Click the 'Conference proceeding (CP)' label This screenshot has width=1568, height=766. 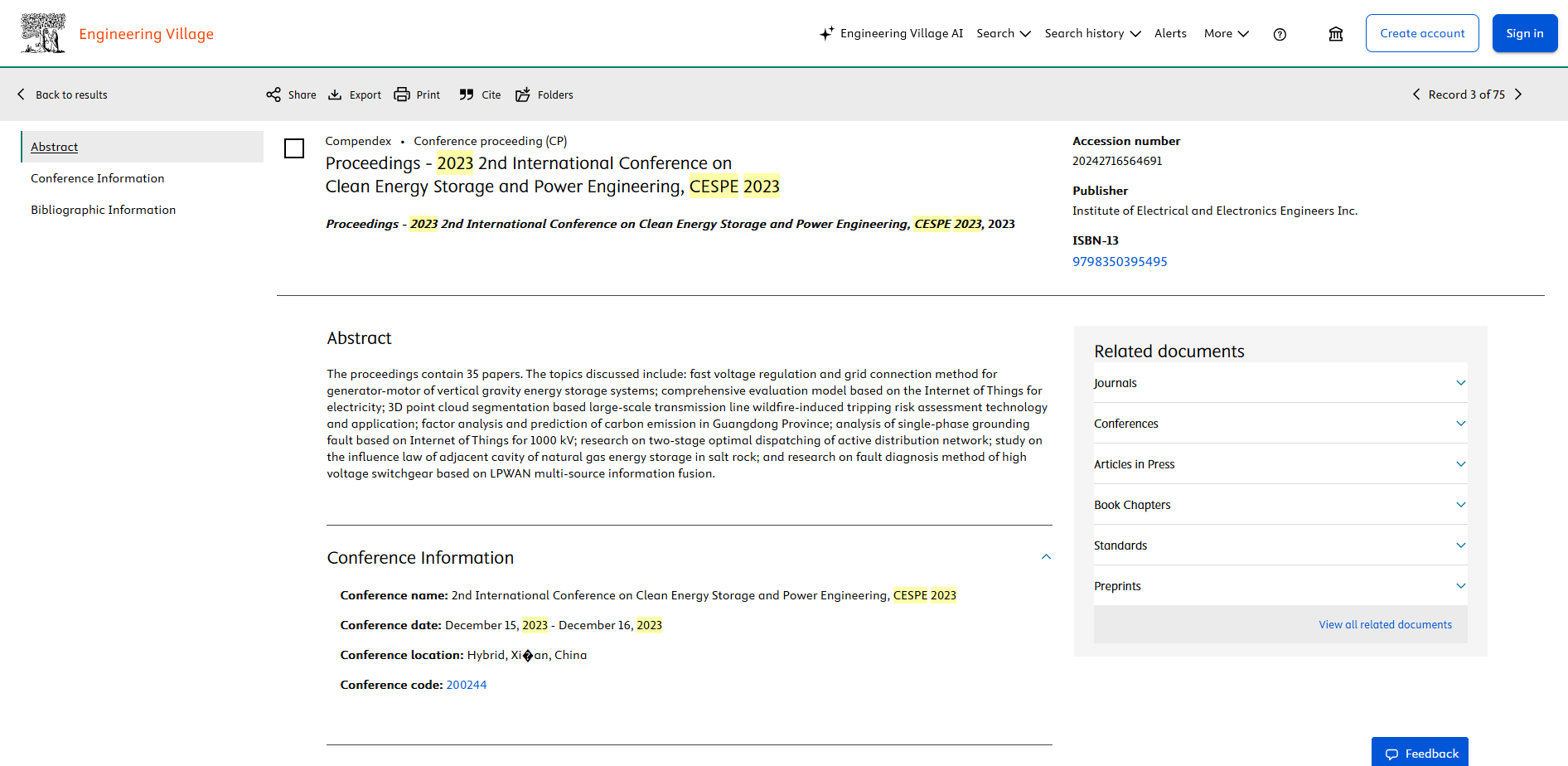(491, 141)
